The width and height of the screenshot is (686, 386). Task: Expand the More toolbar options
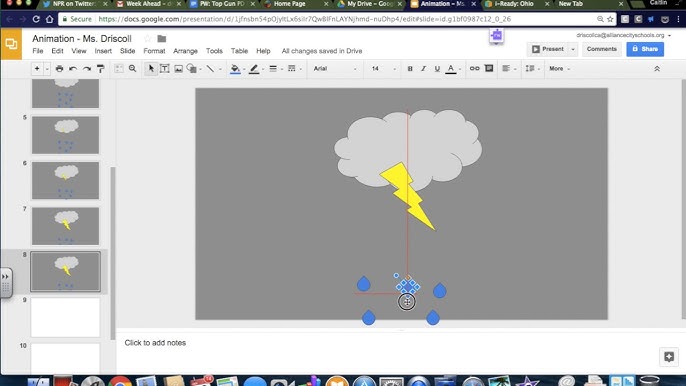pos(560,69)
